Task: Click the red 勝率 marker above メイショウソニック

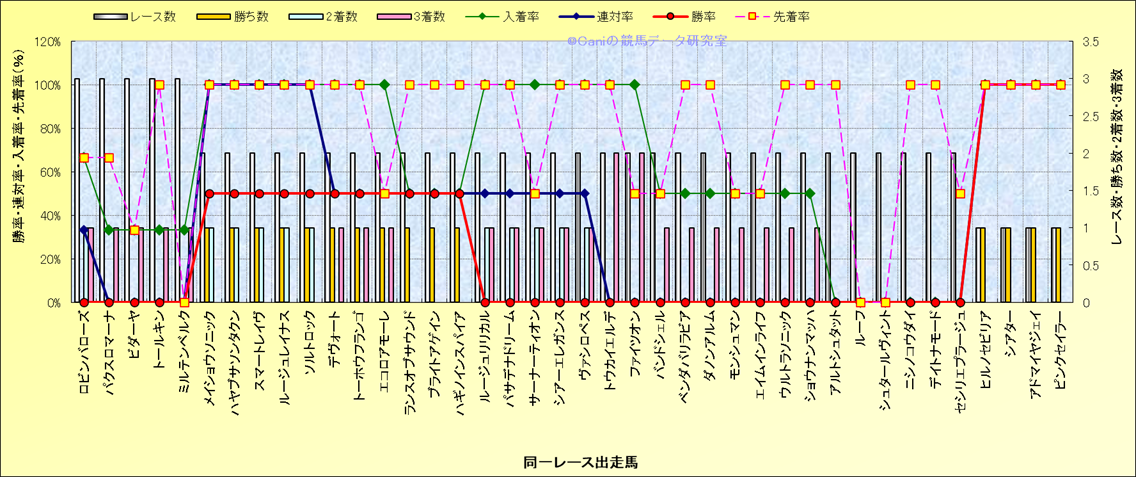Action: click(x=209, y=194)
